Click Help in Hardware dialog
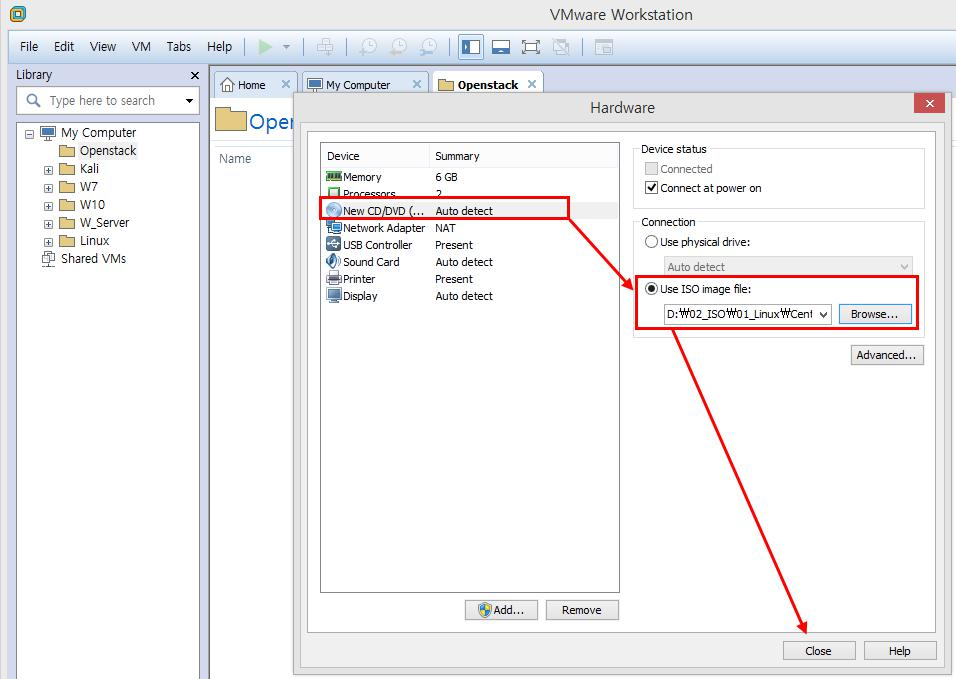This screenshot has width=956, height=679. (899, 651)
